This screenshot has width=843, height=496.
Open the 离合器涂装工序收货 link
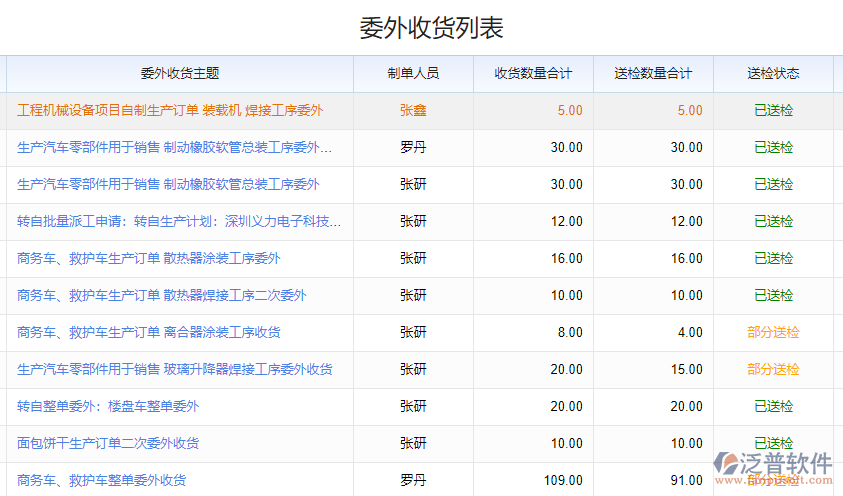tap(149, 332)
